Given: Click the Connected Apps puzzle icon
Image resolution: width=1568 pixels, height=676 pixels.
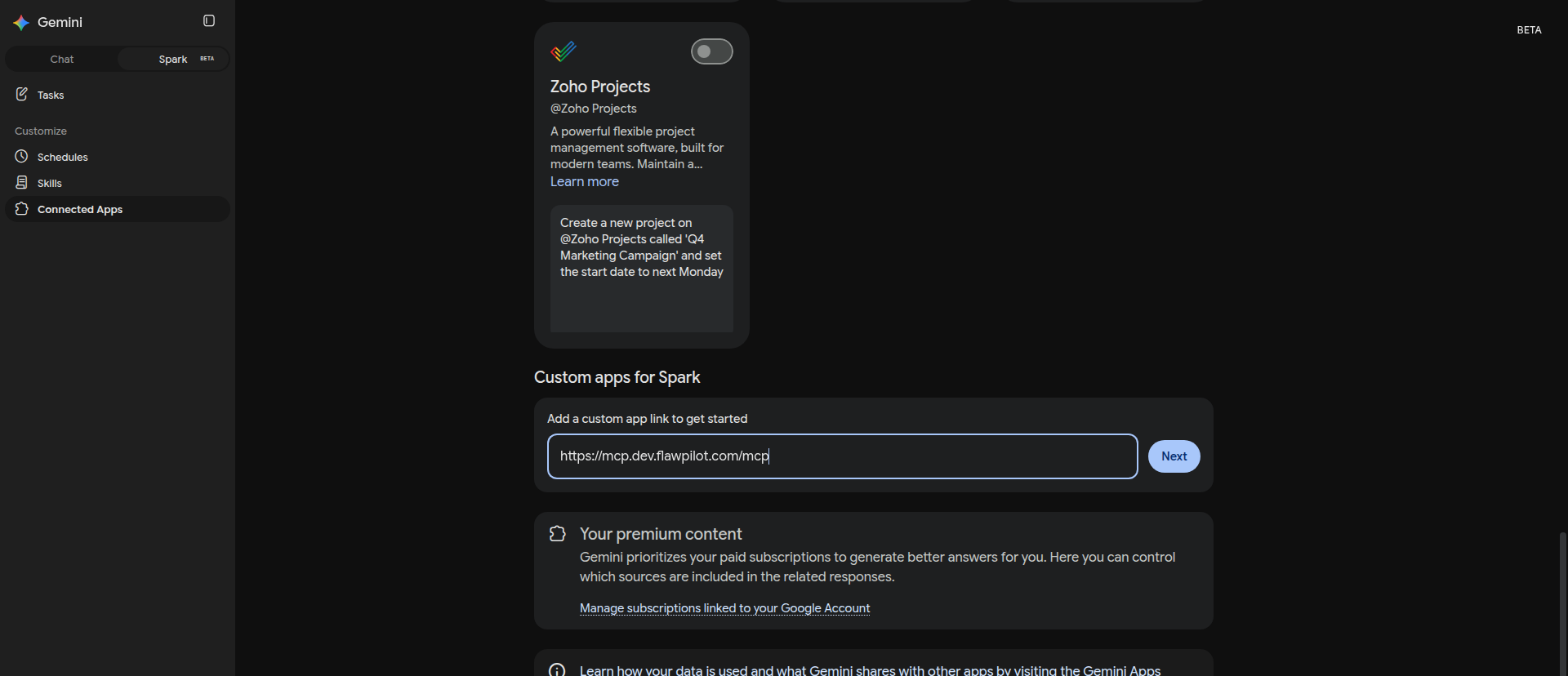Looking at the screenshot, I should tap(22, 209).
